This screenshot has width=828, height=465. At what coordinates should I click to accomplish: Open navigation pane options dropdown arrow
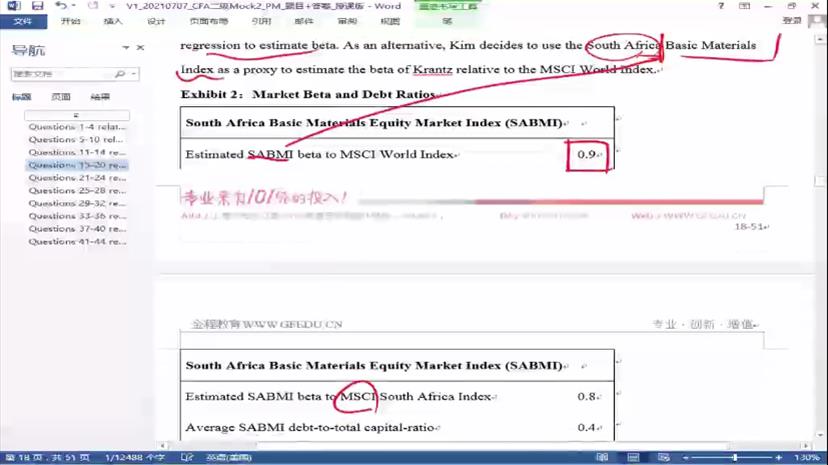click(x=126, y=48)
